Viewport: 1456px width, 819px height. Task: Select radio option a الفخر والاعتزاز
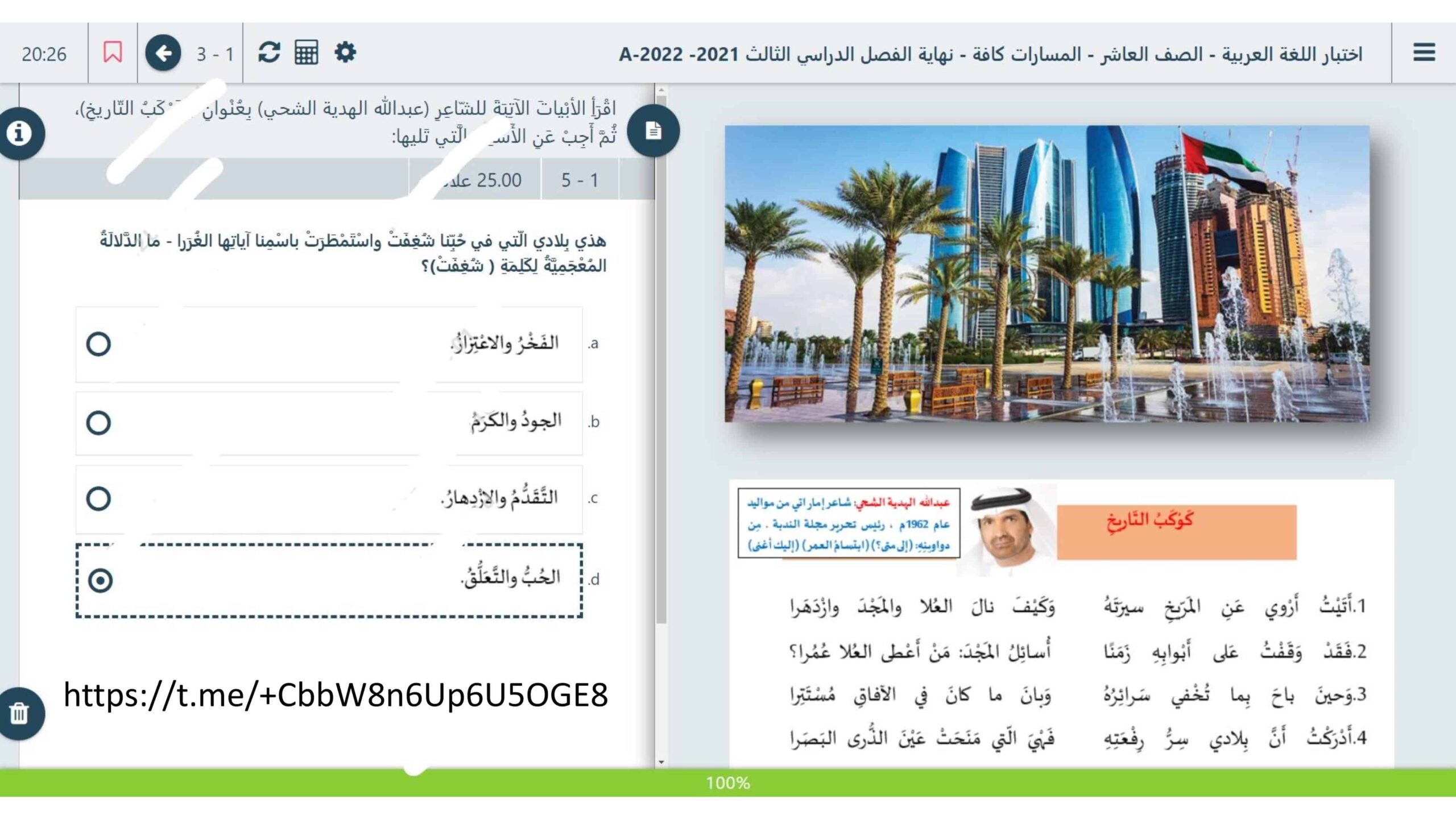pos(98,344)
